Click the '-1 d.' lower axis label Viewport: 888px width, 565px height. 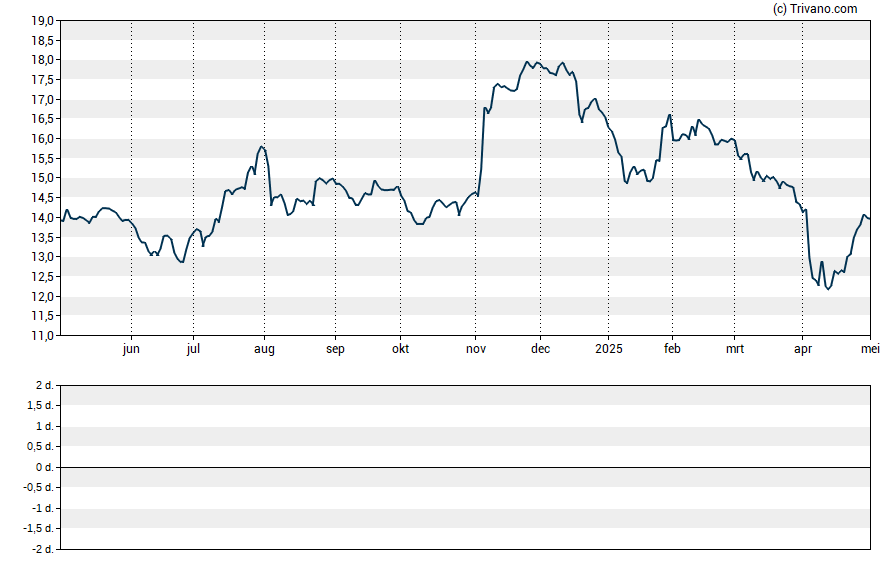43,508
